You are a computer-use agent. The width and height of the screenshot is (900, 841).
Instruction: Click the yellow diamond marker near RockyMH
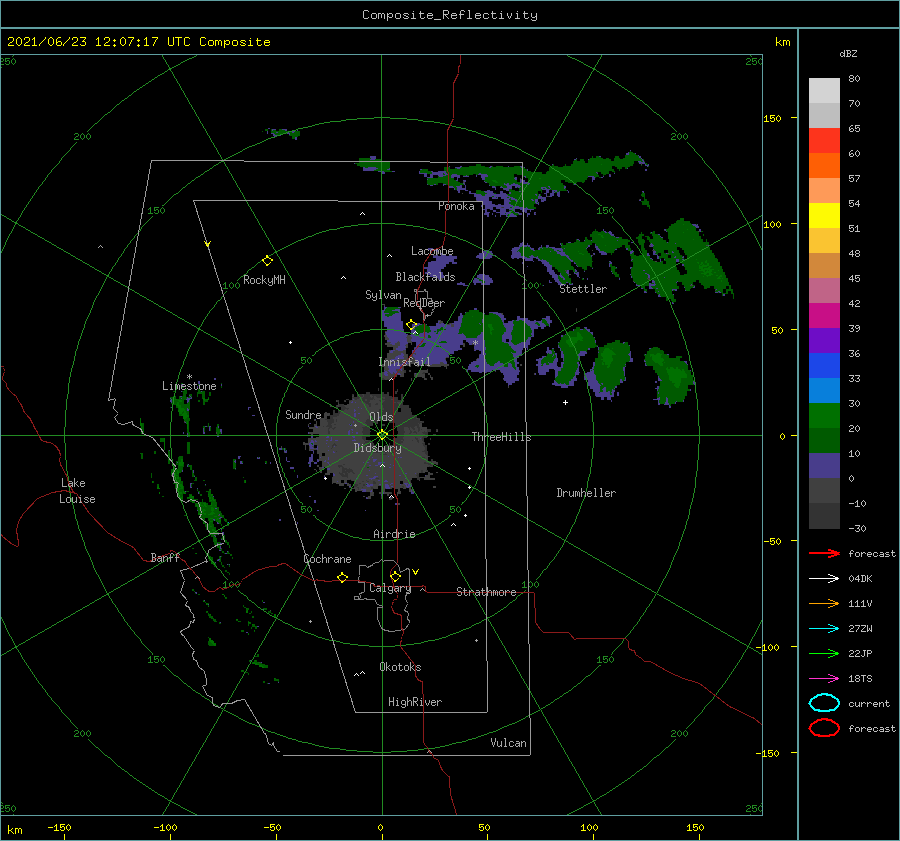[267, 261]
